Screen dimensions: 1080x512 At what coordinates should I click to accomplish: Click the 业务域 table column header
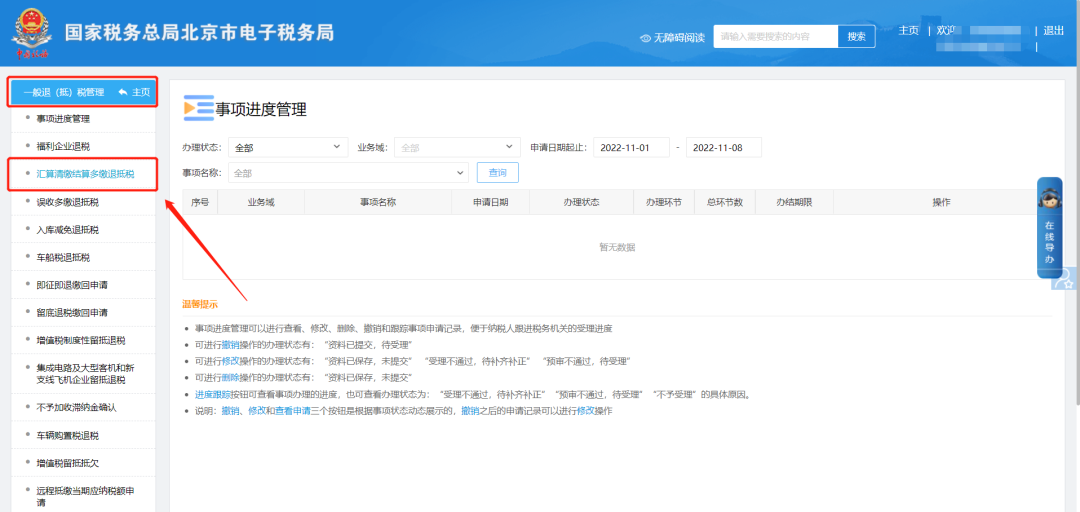[x=261, y=203]
